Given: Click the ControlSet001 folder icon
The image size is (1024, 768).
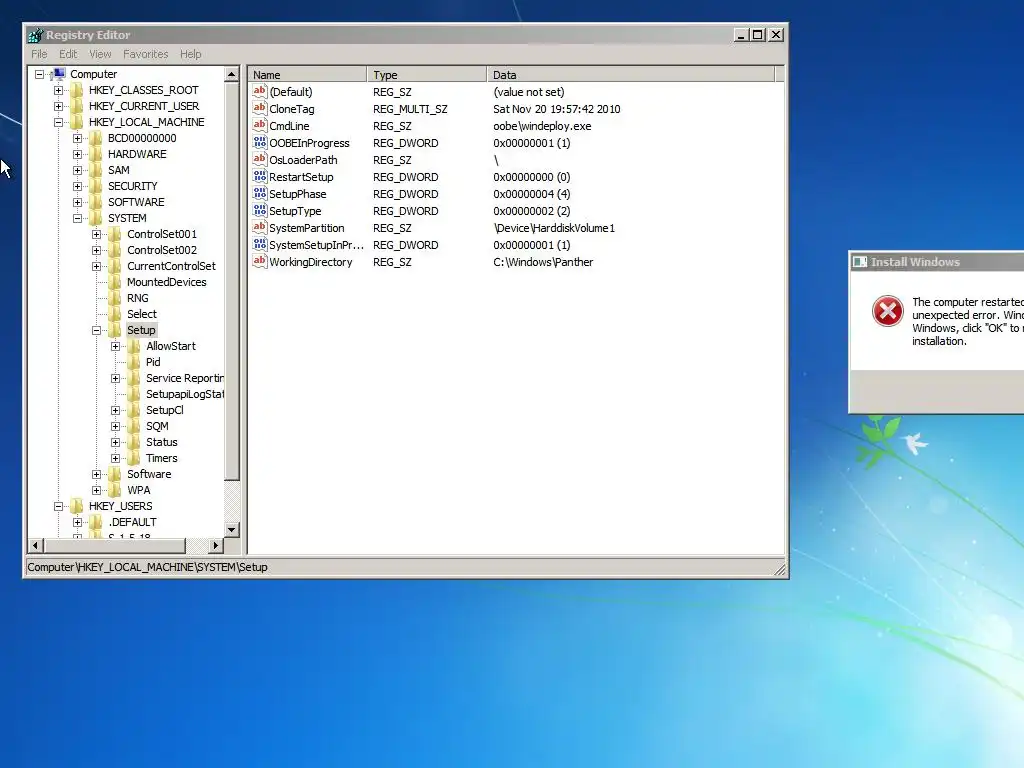Looking at the screenshot, I should (115, 234).
